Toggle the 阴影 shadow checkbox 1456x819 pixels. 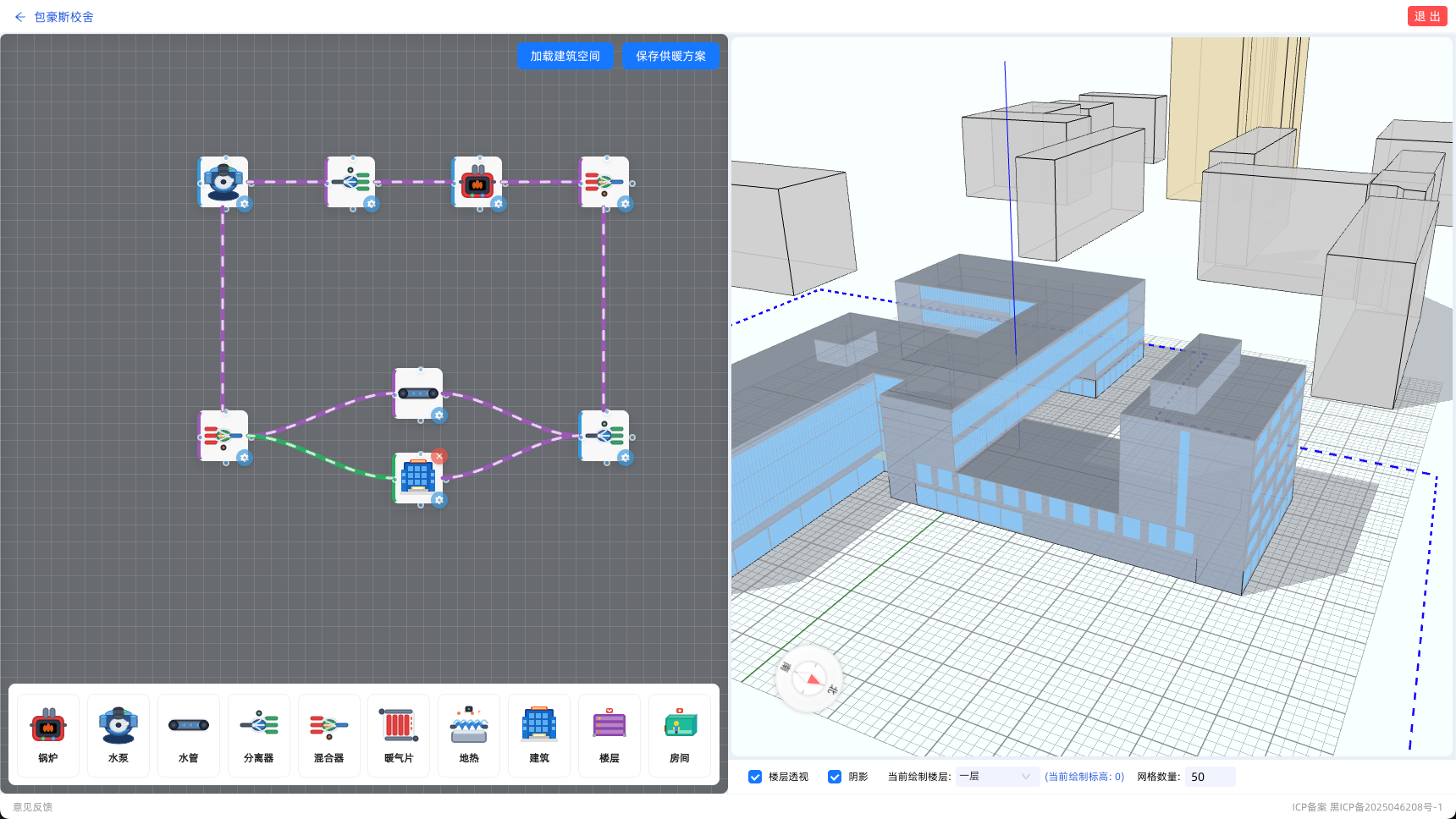(835, 777)
